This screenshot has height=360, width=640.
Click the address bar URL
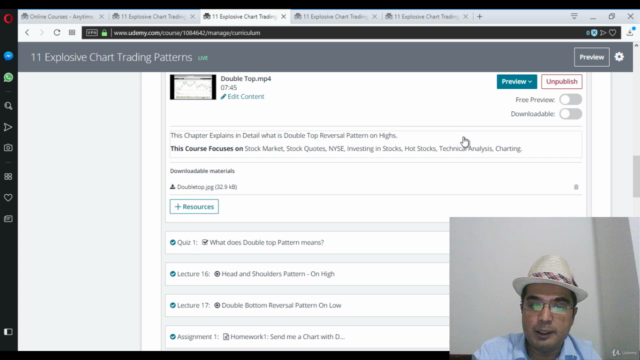187,33
